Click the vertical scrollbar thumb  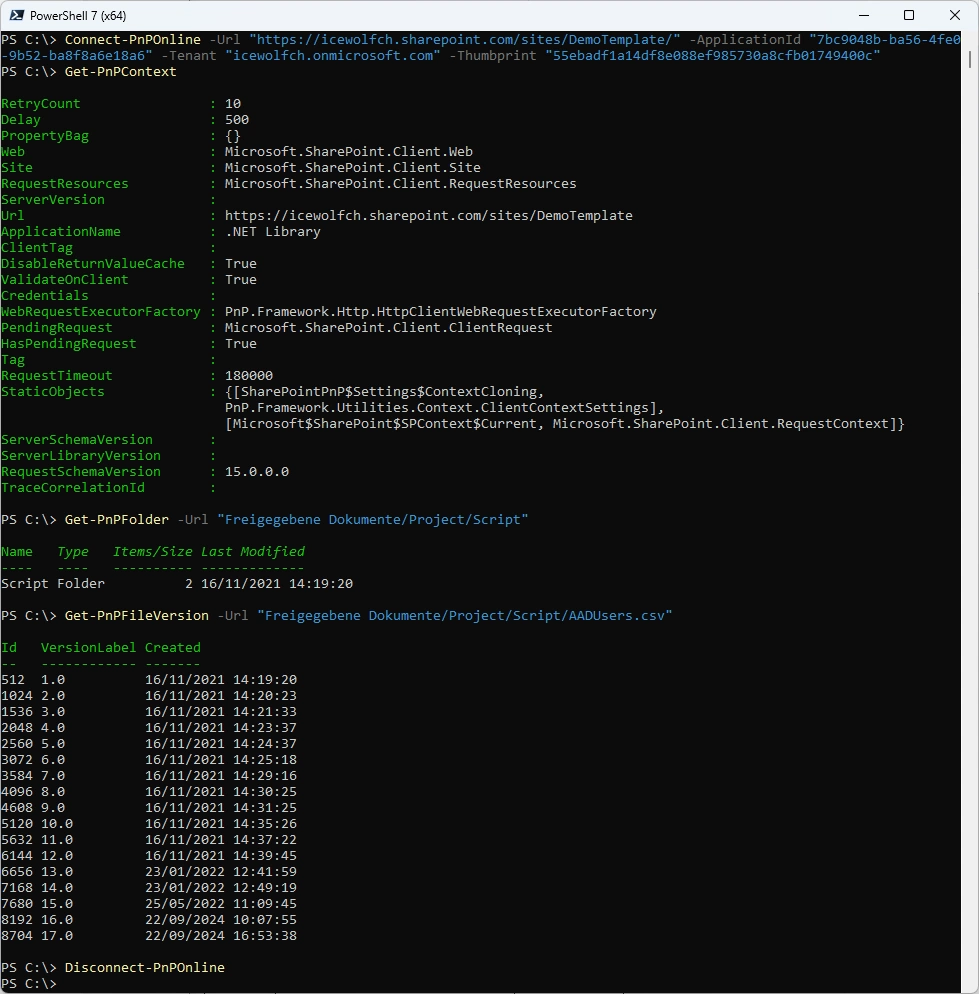[969, 59]
